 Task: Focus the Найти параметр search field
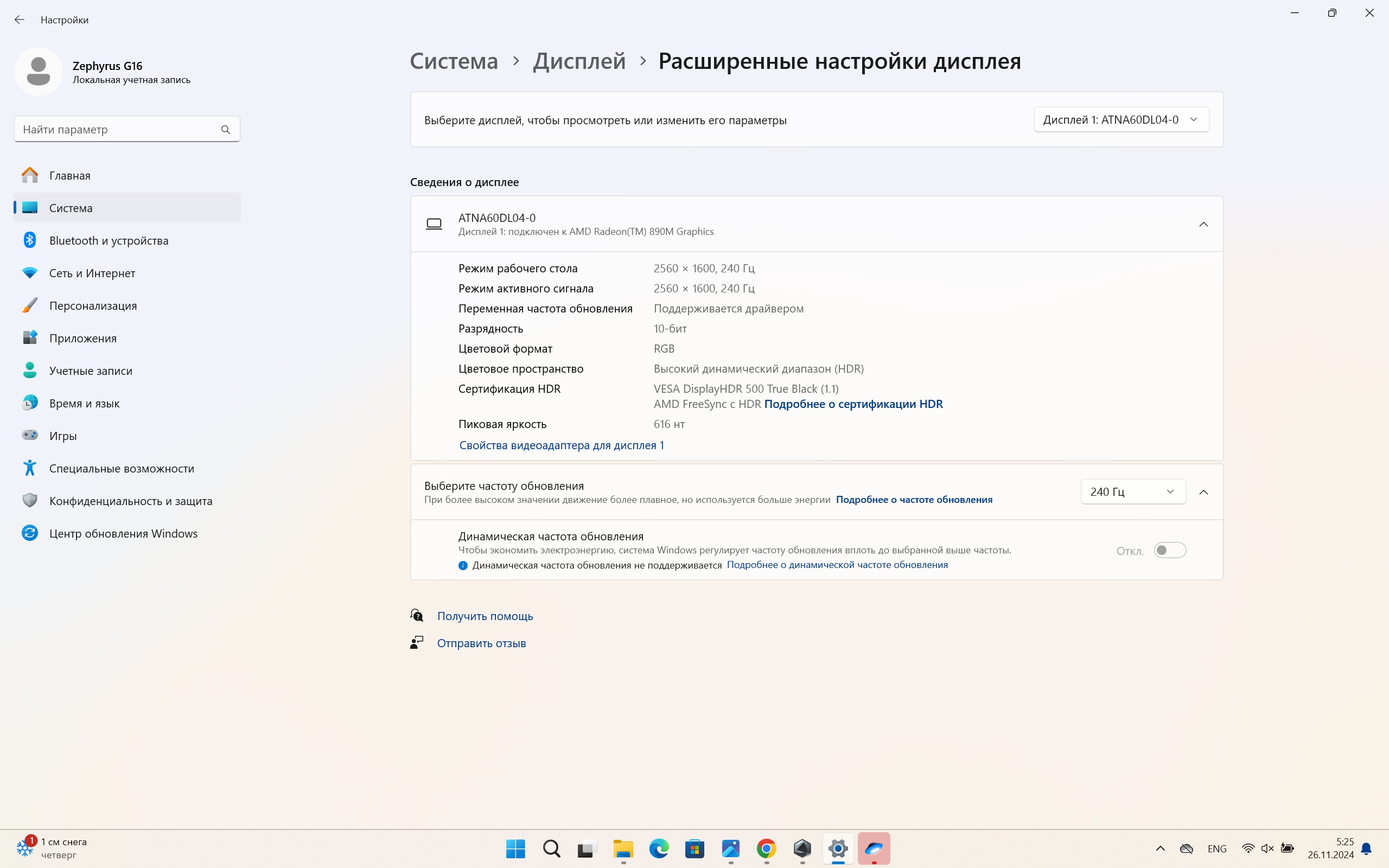tap(127, 130)
